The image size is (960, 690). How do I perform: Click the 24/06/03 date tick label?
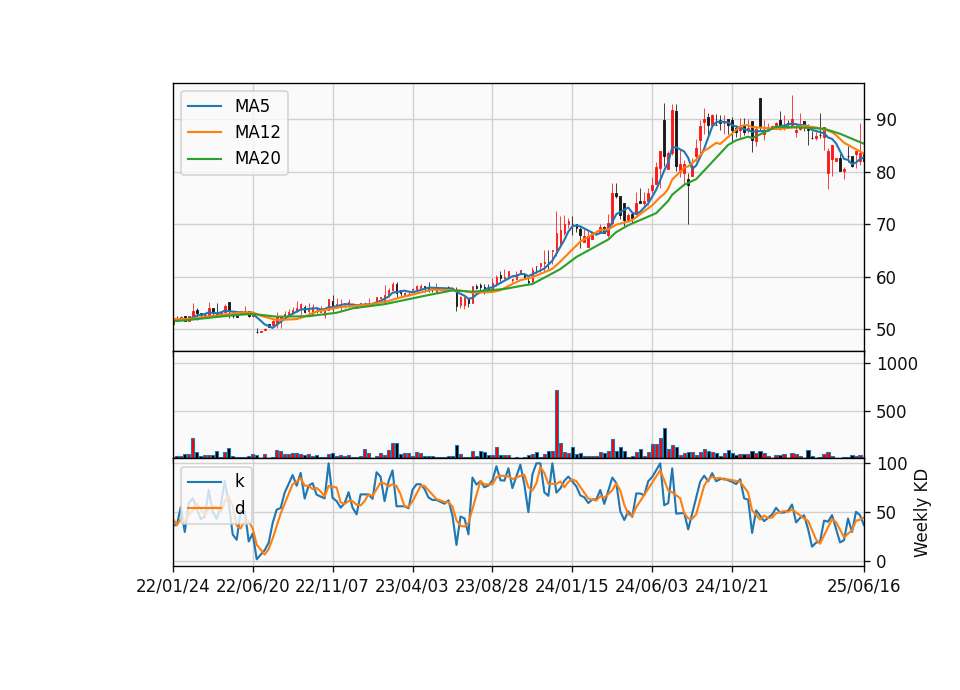651,587
